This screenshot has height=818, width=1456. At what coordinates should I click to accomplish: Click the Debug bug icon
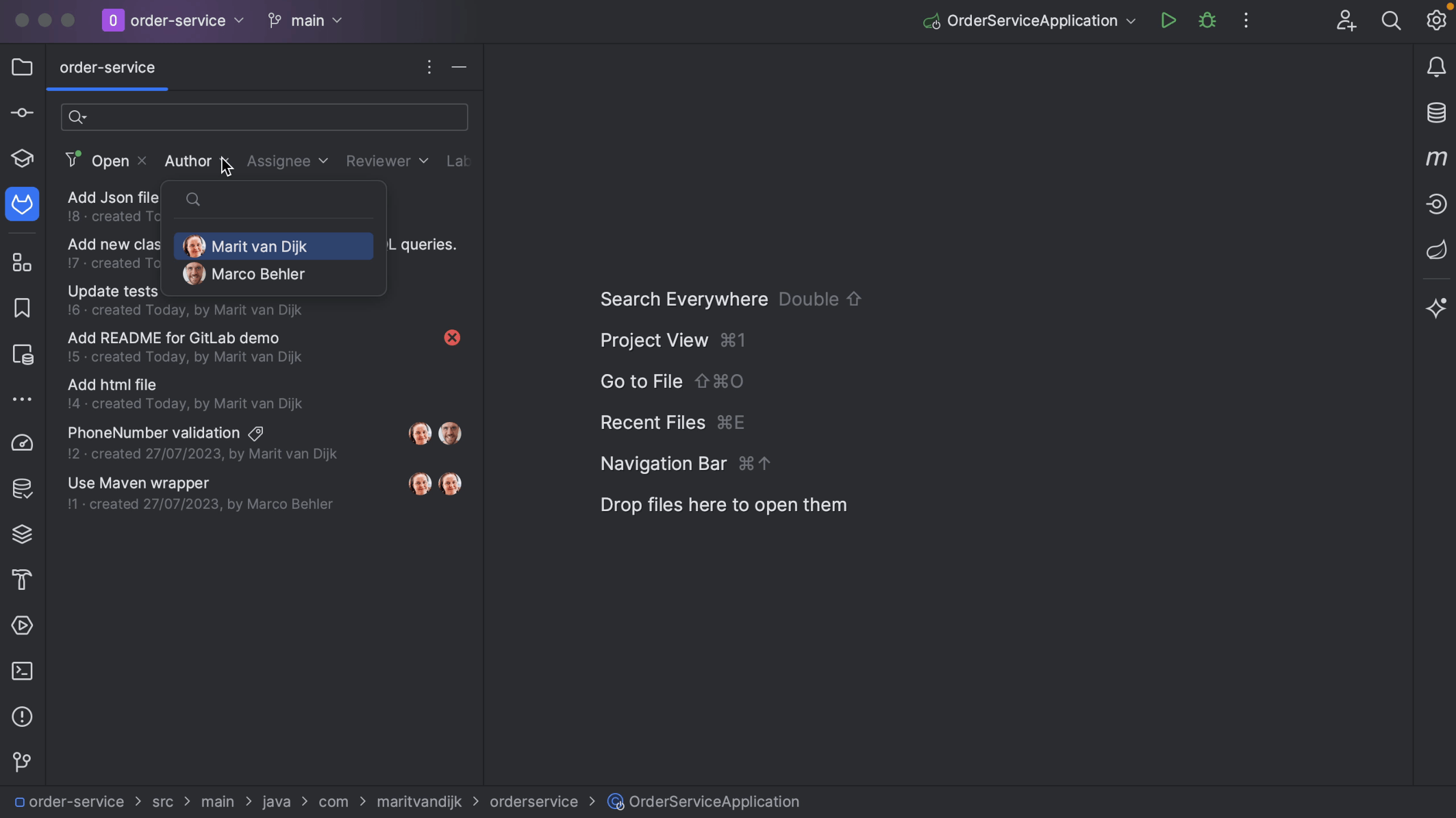point(1207,21)
